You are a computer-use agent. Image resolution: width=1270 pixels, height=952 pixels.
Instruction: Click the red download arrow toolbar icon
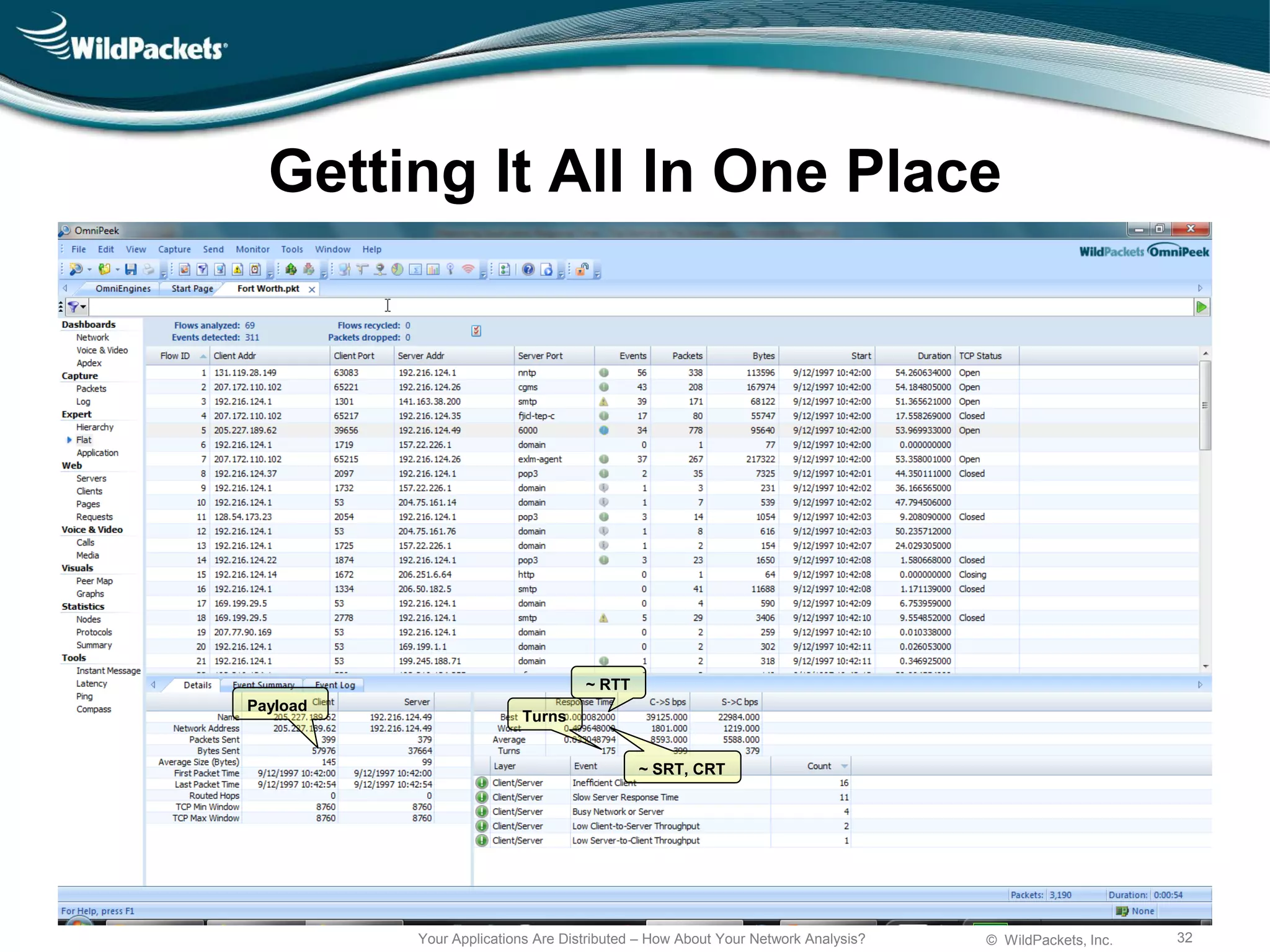[308, 269]
